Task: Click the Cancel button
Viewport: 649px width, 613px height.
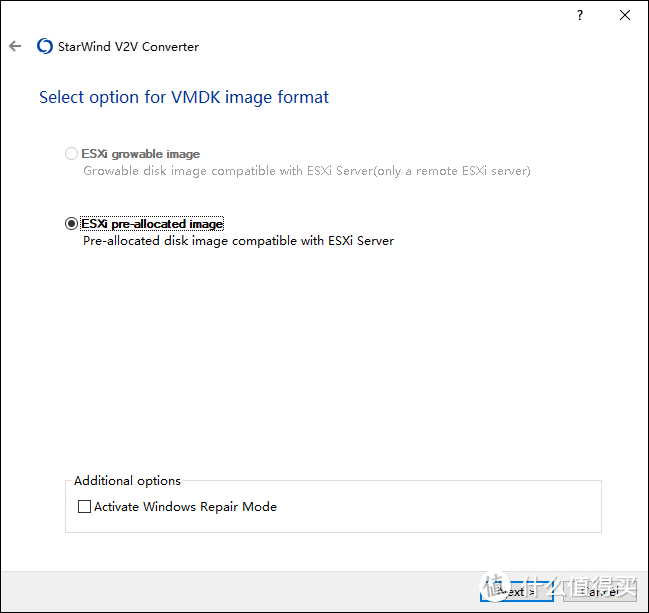Action: [x=600, y=591]
